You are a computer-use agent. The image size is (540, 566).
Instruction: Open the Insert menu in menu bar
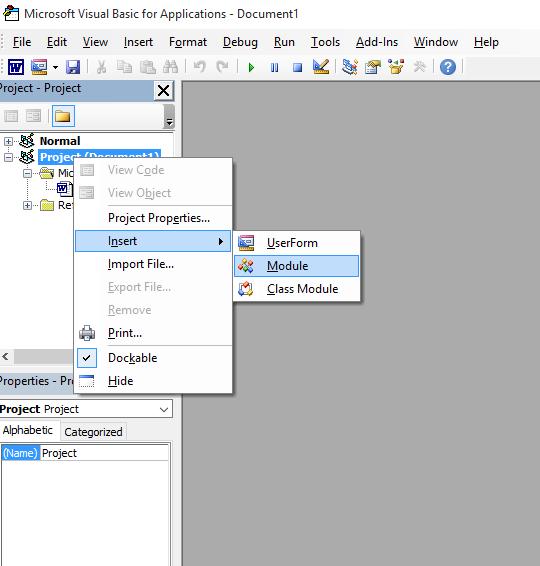pyautogui.click(x=138, y=42)
